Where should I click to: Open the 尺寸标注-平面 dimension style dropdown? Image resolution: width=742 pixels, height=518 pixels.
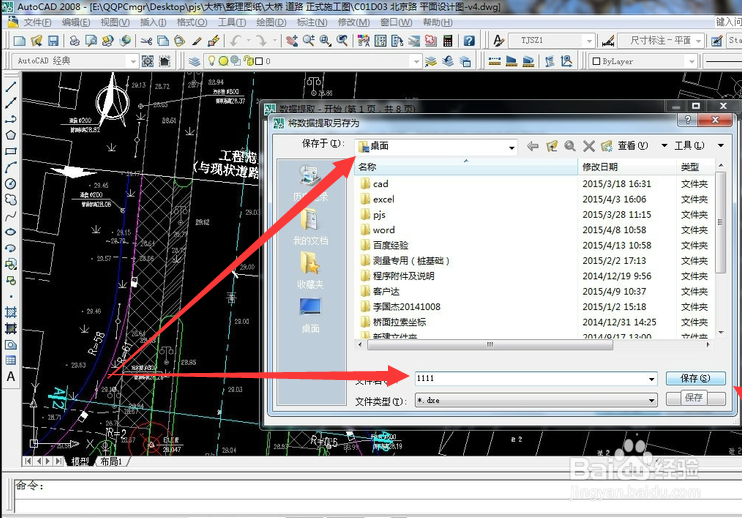pyautogui.click(x=698, y=41)
